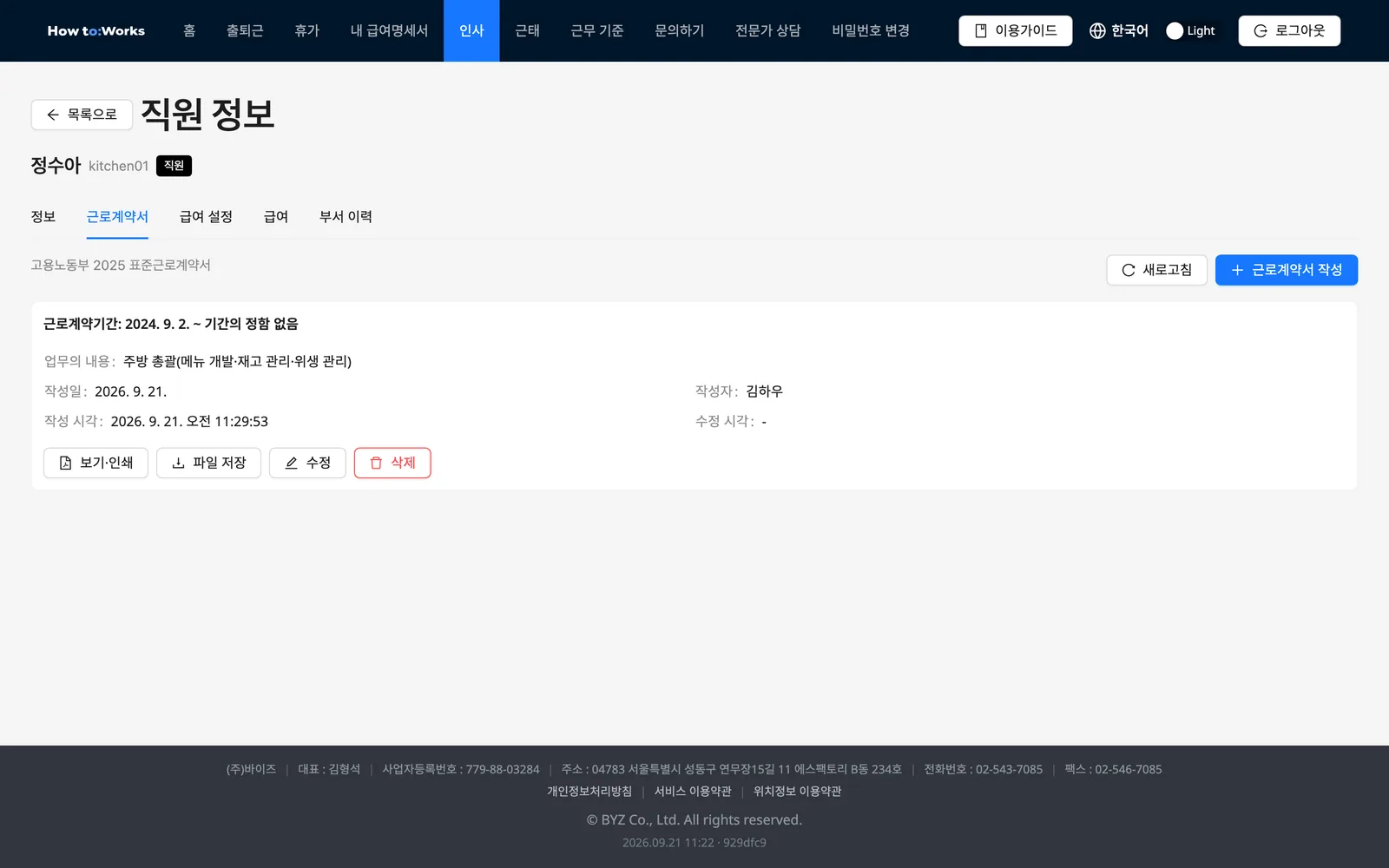Go to 출퇴근 menu
1389x868 pixels.
pyautogui.click(x=245, y=30)
